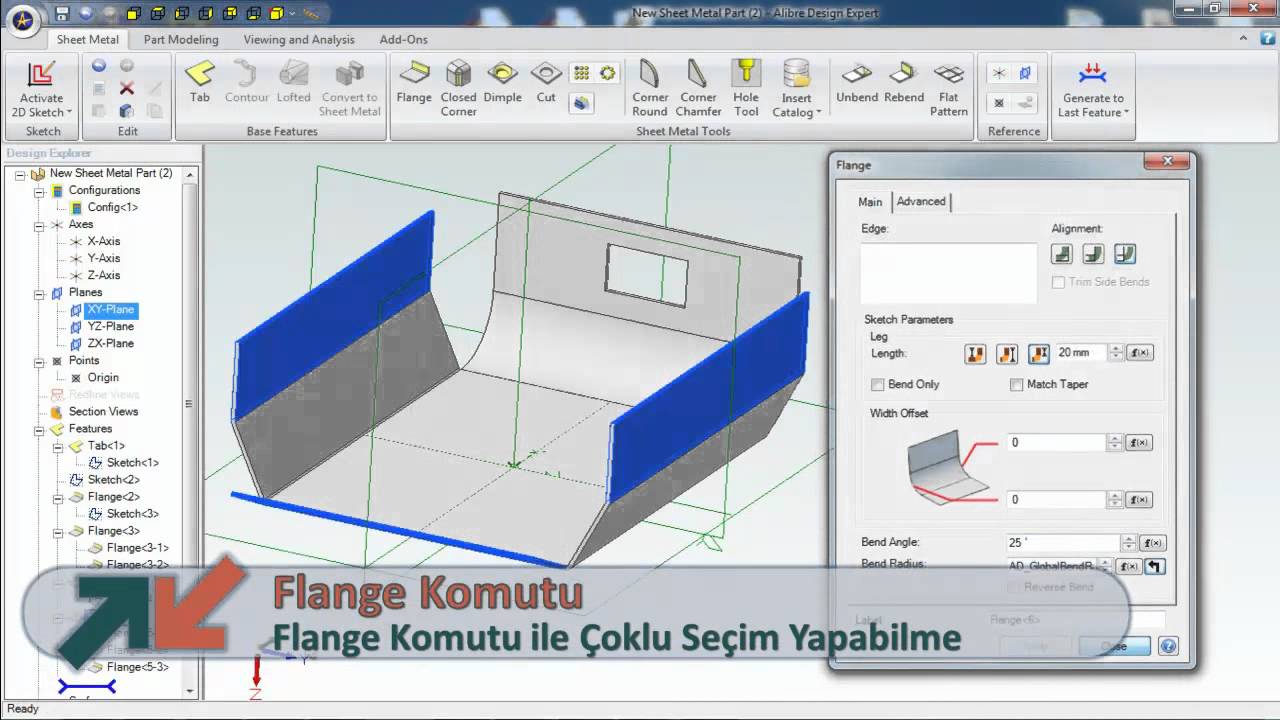Select Origin in the Design Explorer
1280x720 pixels.
point(103,377)
